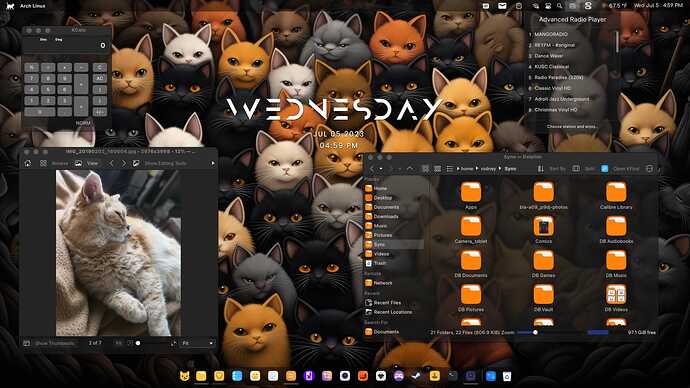Go up one folder in Dolphin
This screenshot has width=690, height=388.
point(410,169)
